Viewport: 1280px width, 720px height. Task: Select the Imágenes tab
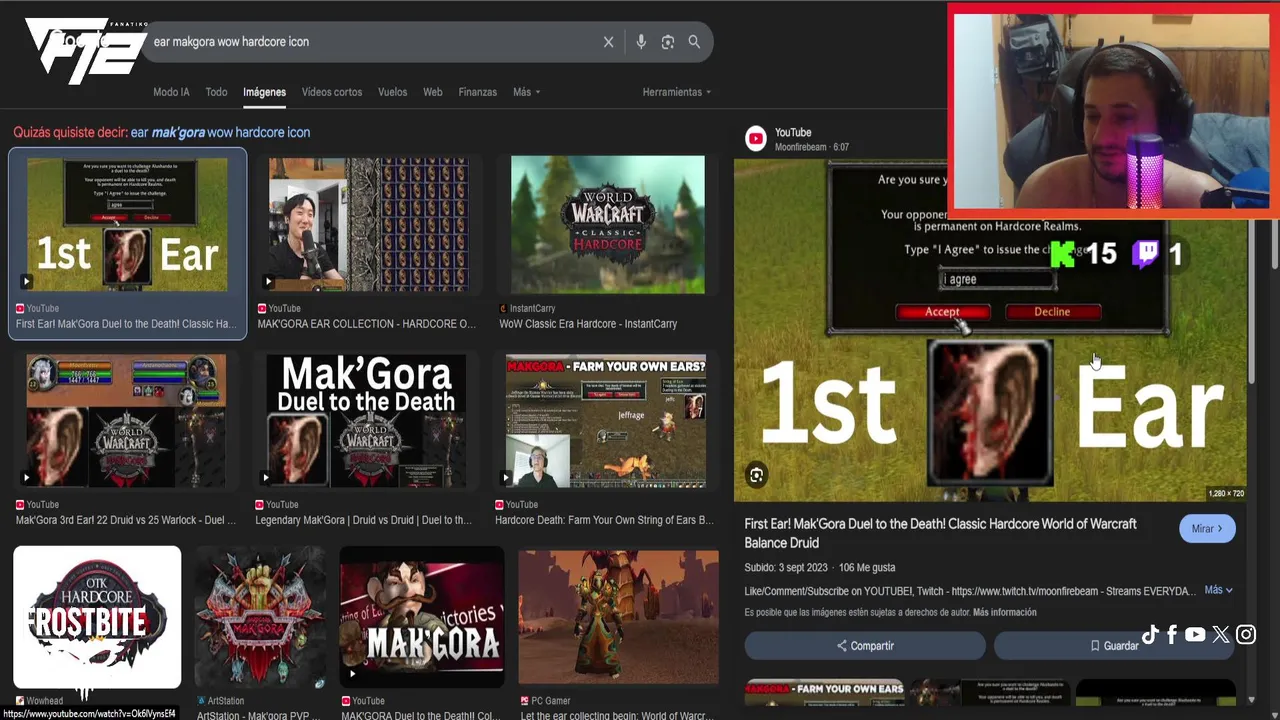(x=264, y=92)
